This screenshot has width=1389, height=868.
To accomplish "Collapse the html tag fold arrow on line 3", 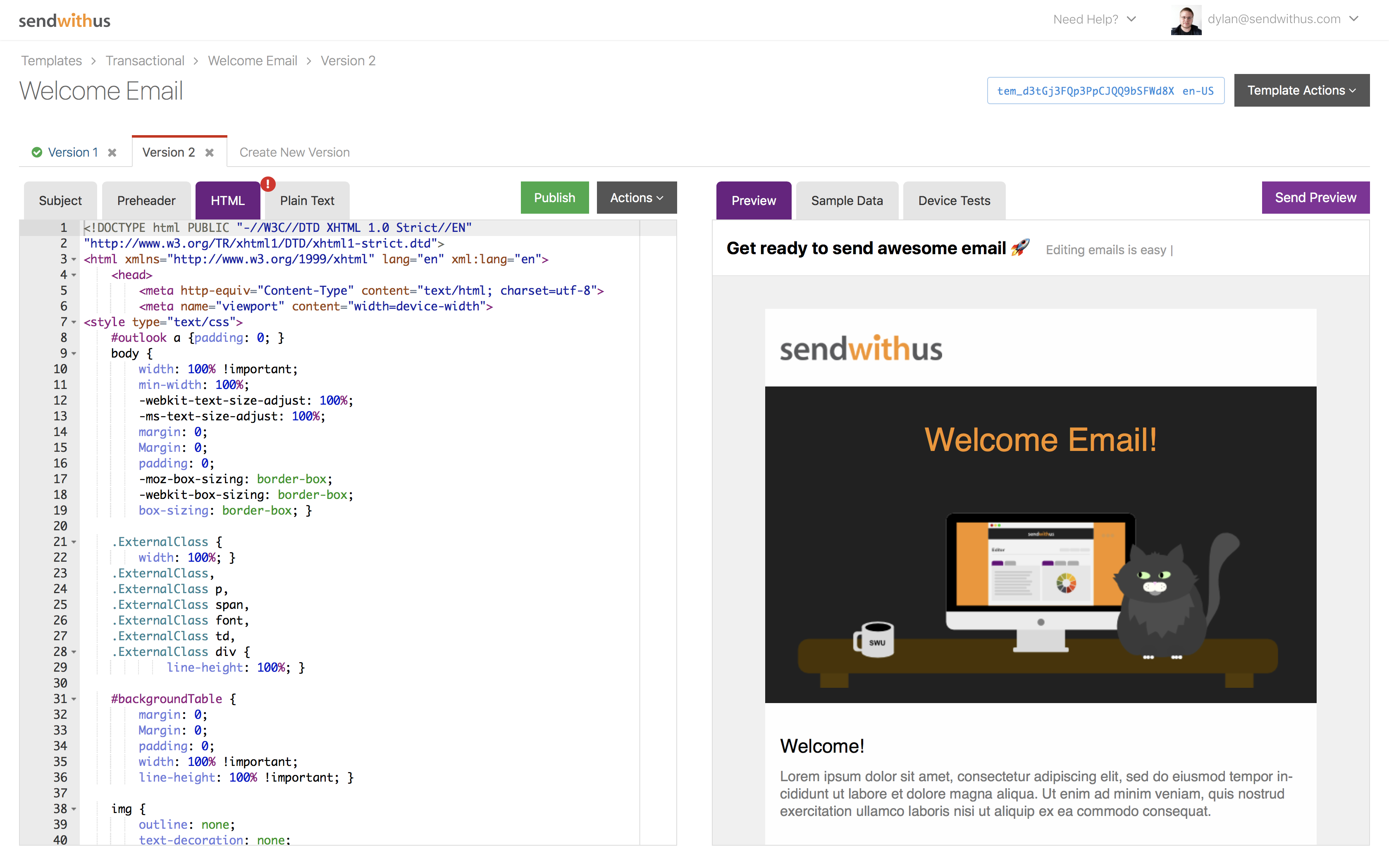I will coord(74,260).
